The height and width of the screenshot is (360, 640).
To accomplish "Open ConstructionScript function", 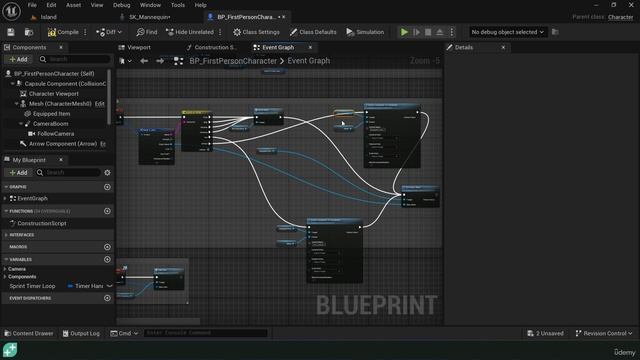I will [42, 223].
